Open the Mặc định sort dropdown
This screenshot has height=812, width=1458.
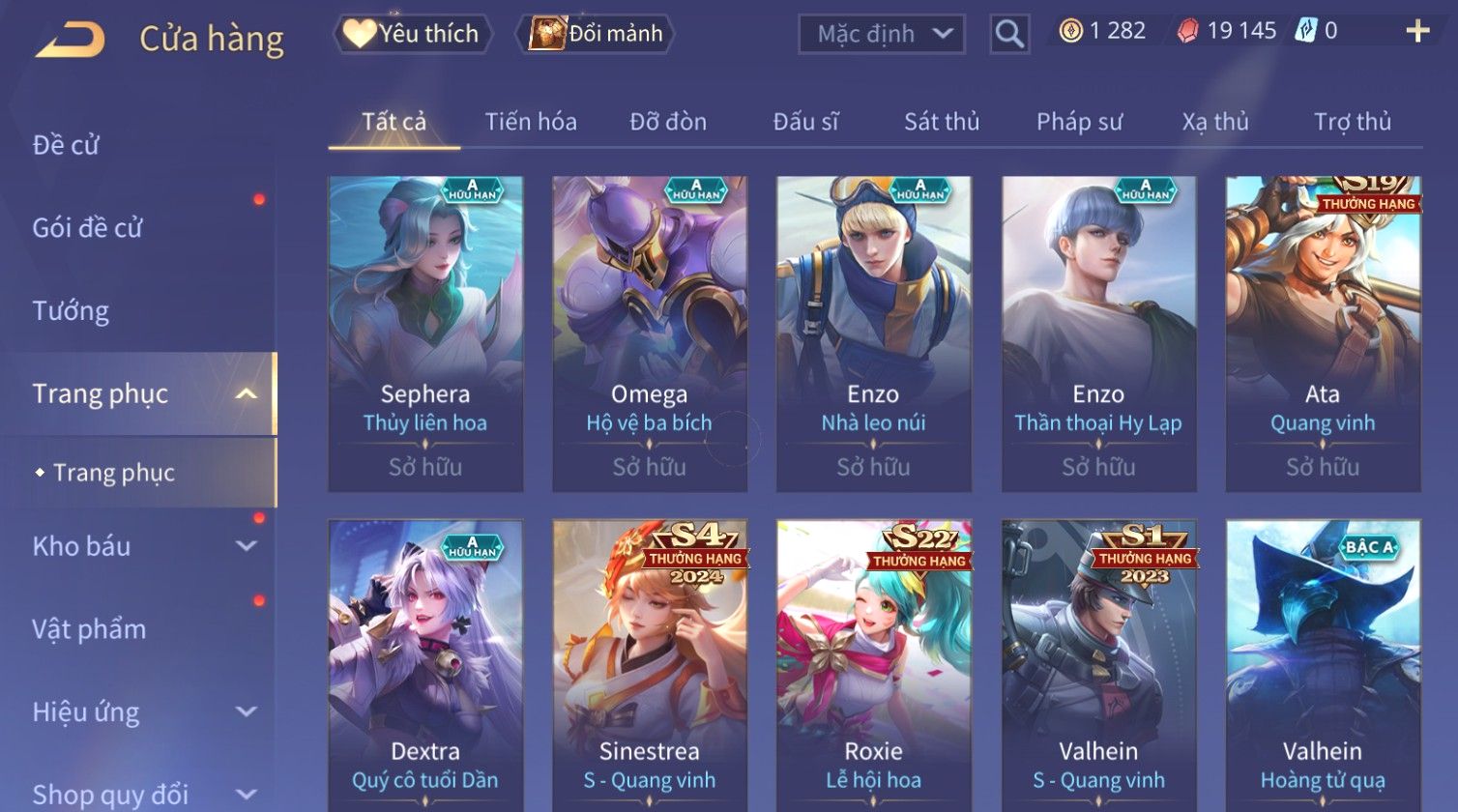[x=881, y=35]
